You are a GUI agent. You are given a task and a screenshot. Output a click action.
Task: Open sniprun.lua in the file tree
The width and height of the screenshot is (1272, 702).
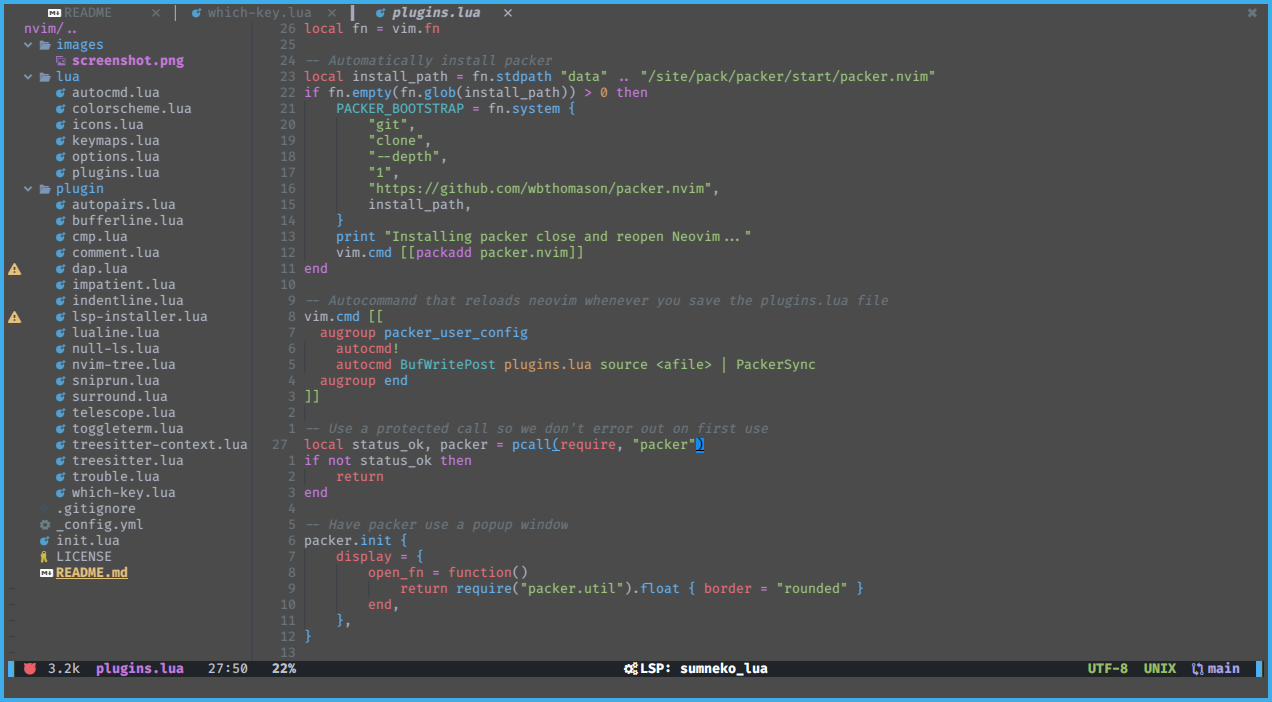tap(115, 381)
